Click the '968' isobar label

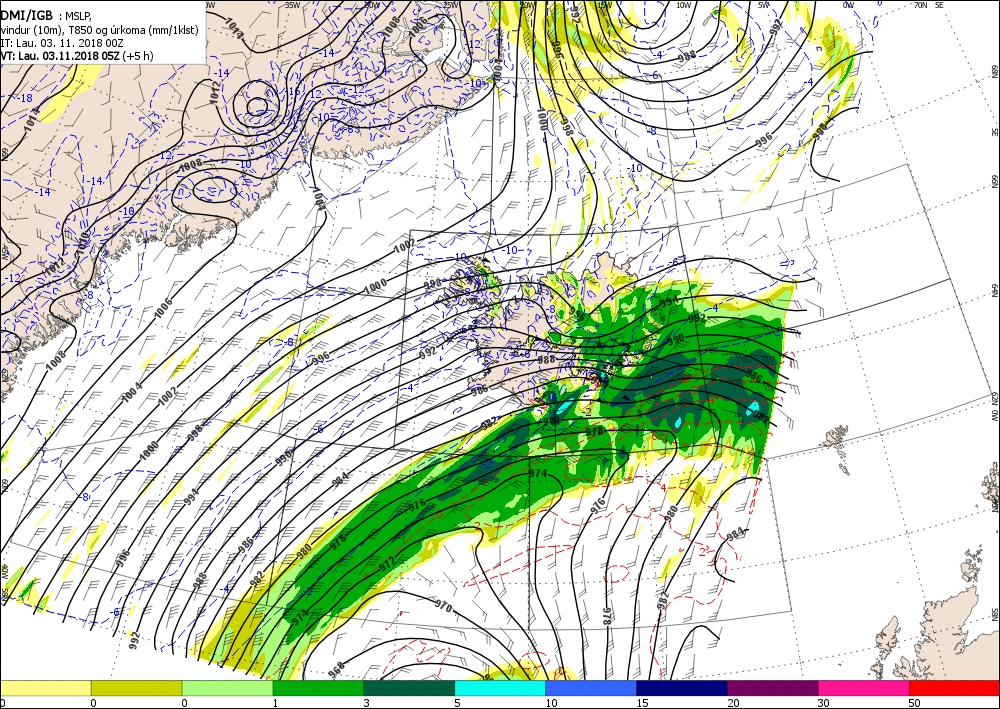336,669
